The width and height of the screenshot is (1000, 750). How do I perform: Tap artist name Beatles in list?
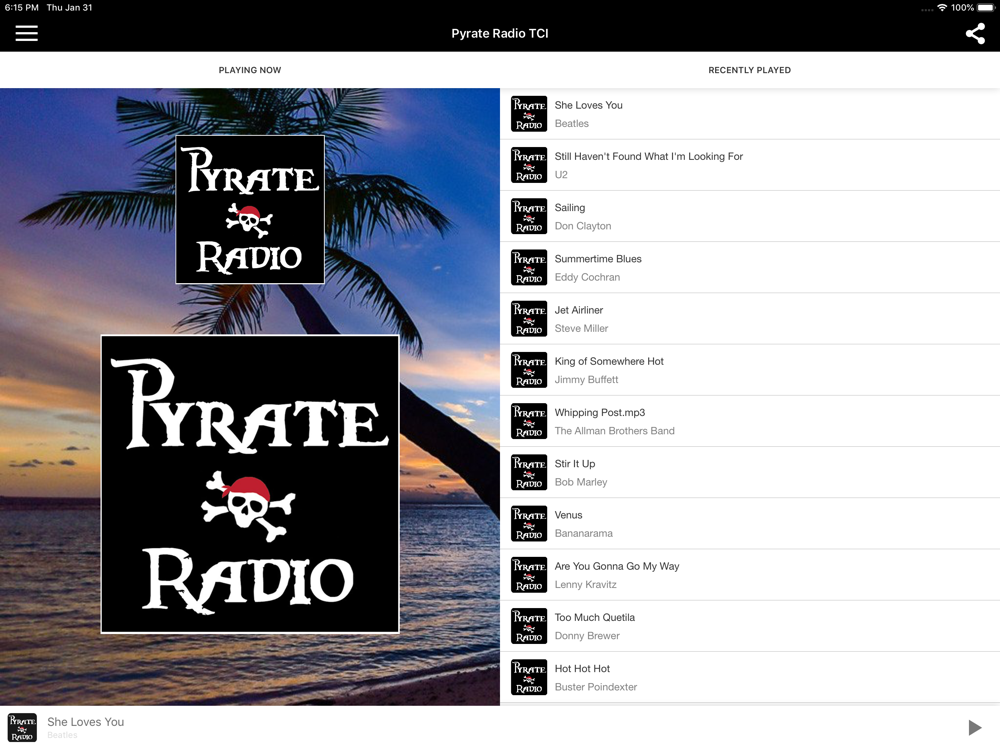[x=571, y=124]
